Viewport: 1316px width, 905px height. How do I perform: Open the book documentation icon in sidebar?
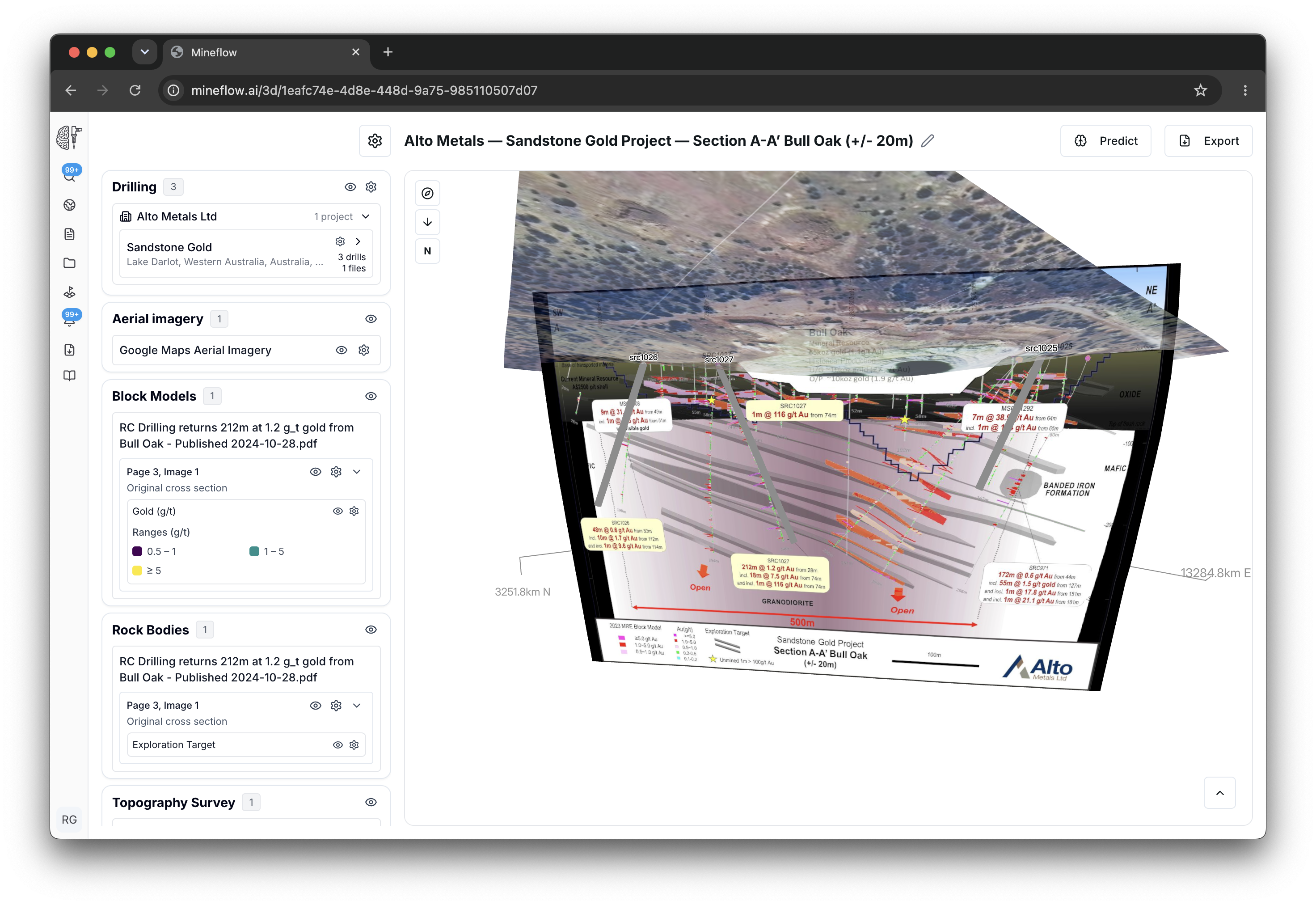tap(70, 376)
